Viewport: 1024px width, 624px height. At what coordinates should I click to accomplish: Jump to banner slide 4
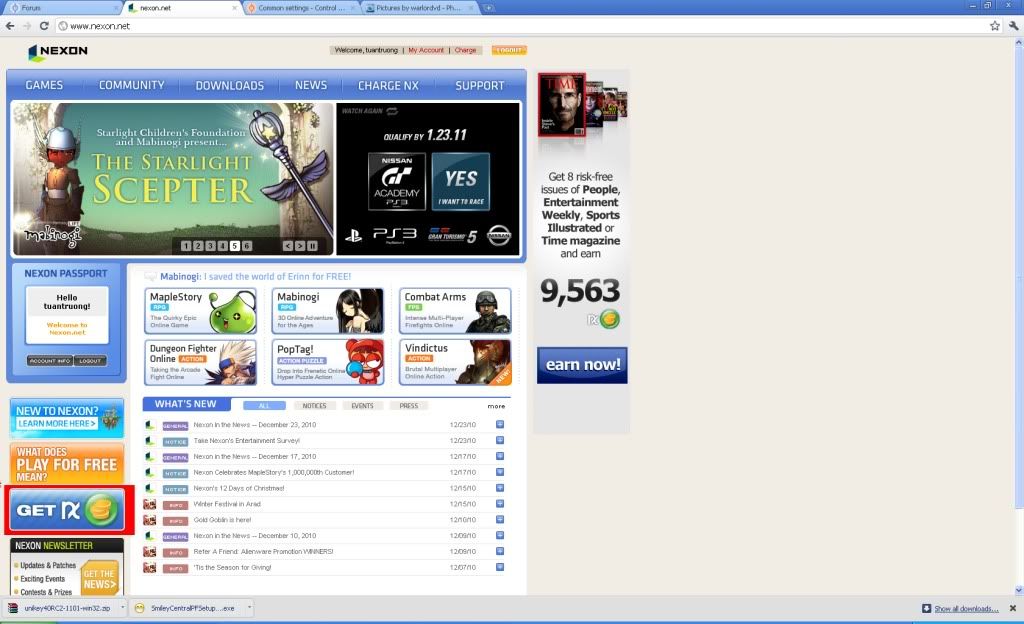tap(223, 246)
